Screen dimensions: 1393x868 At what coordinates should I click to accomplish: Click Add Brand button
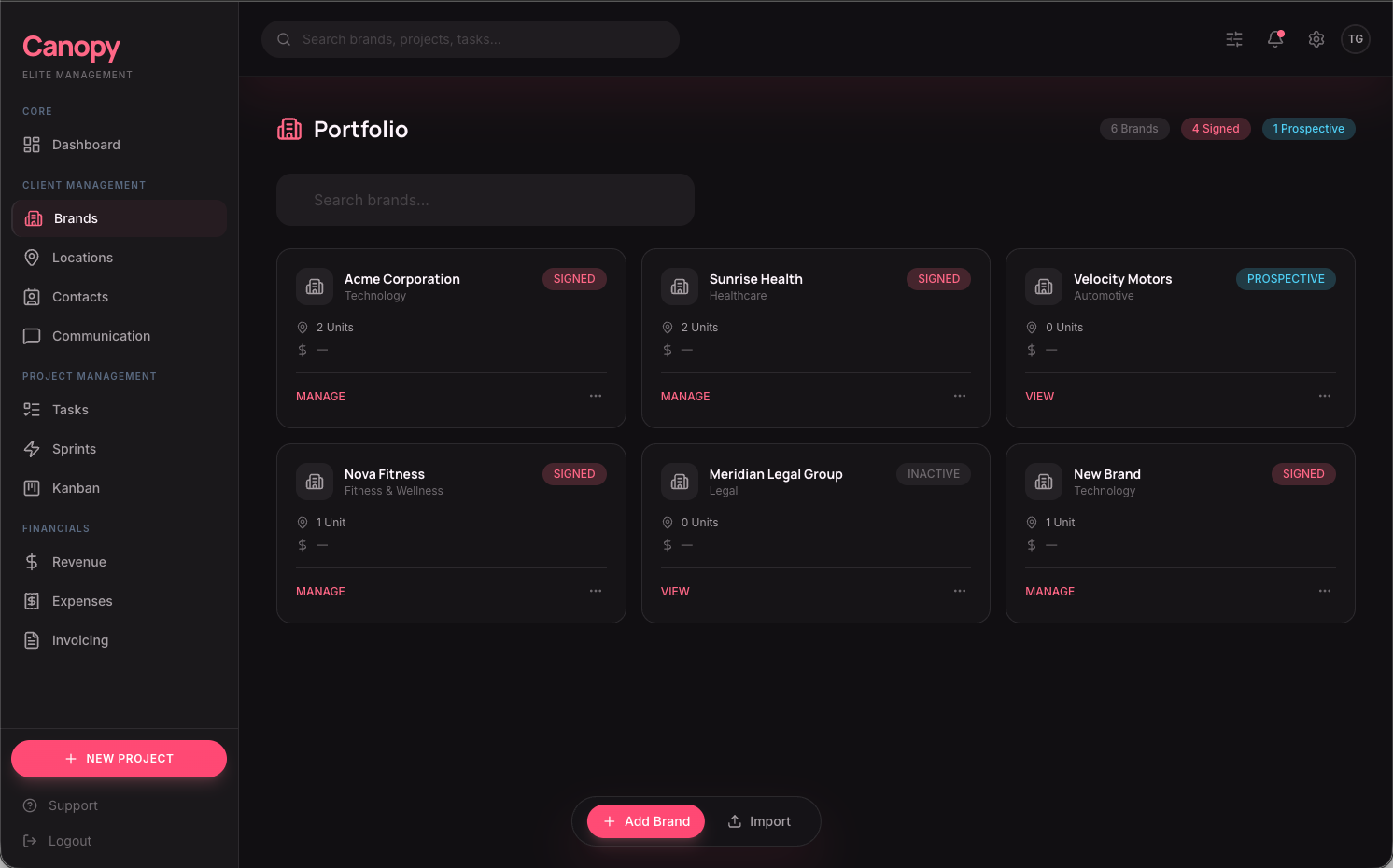pos(646,821)
